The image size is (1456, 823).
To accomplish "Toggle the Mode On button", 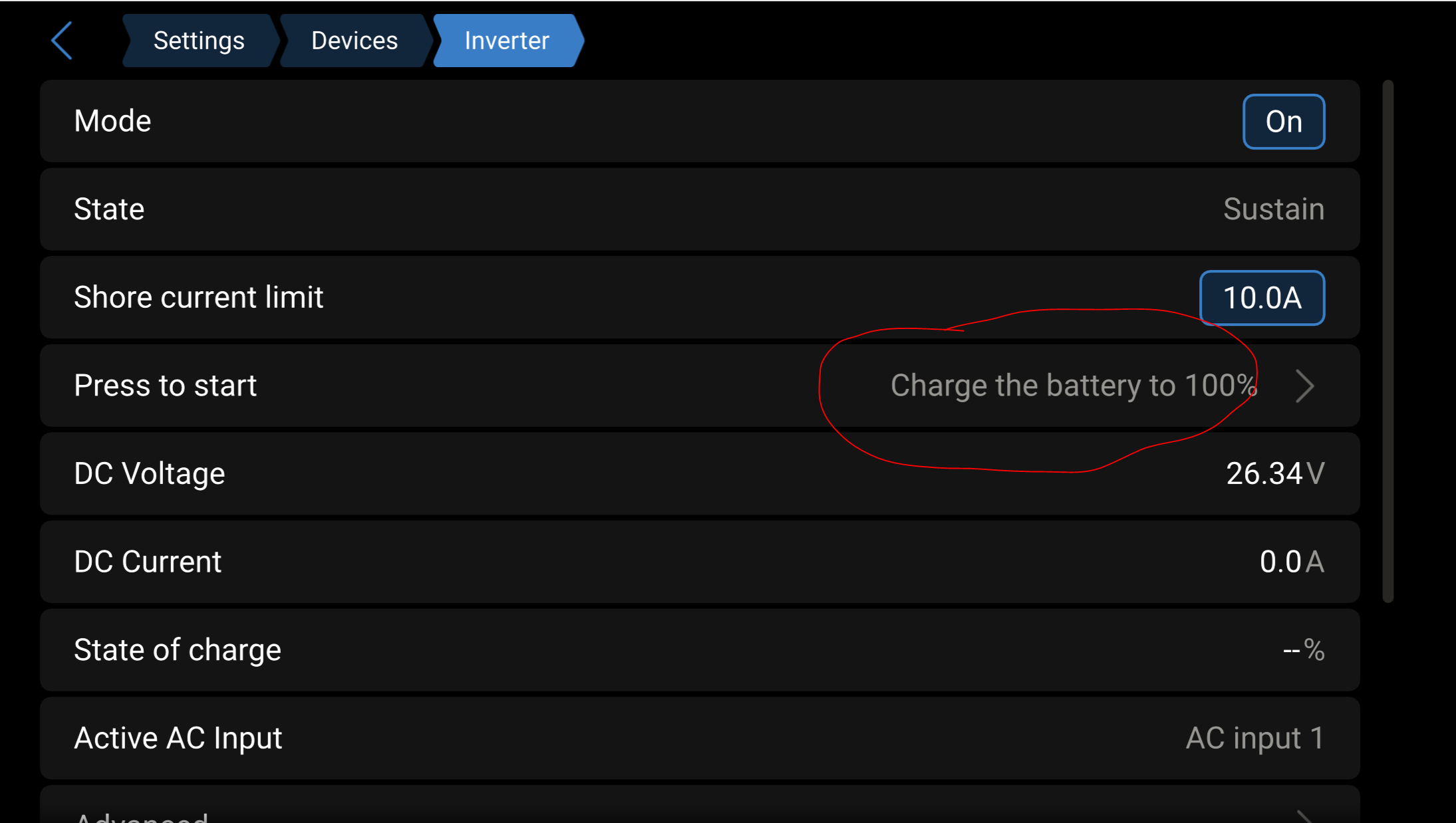I will click(x=1283, y=122).
